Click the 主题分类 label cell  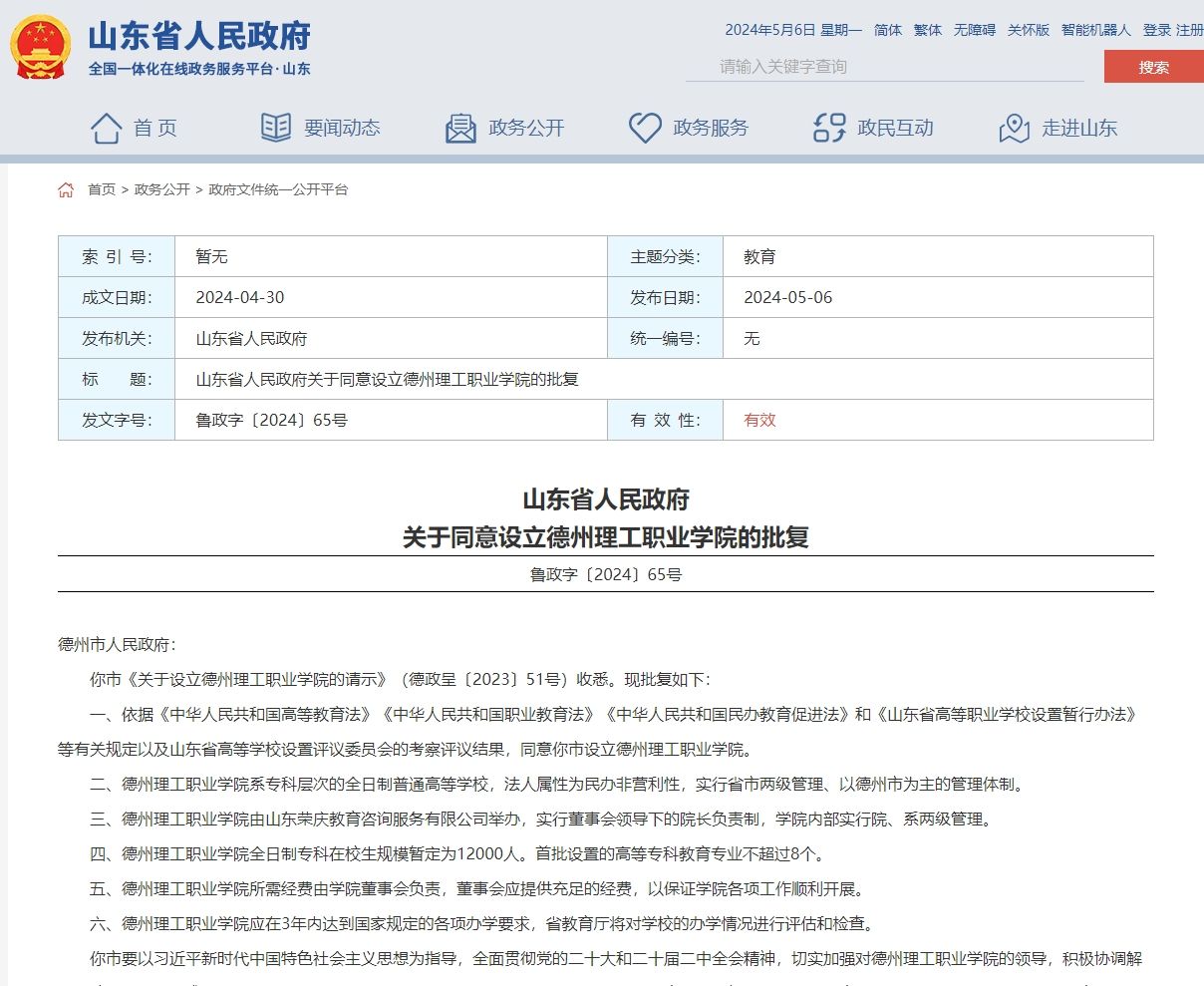[666, 257]
